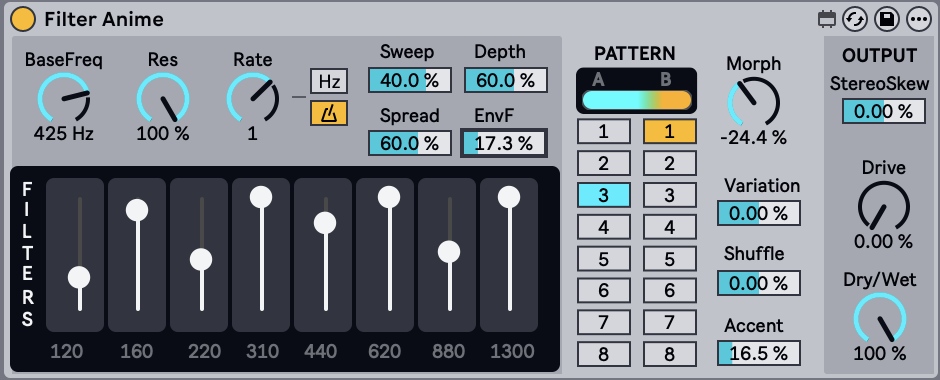Click the Rate knob
940x380 pixels.
coord(252,98)
